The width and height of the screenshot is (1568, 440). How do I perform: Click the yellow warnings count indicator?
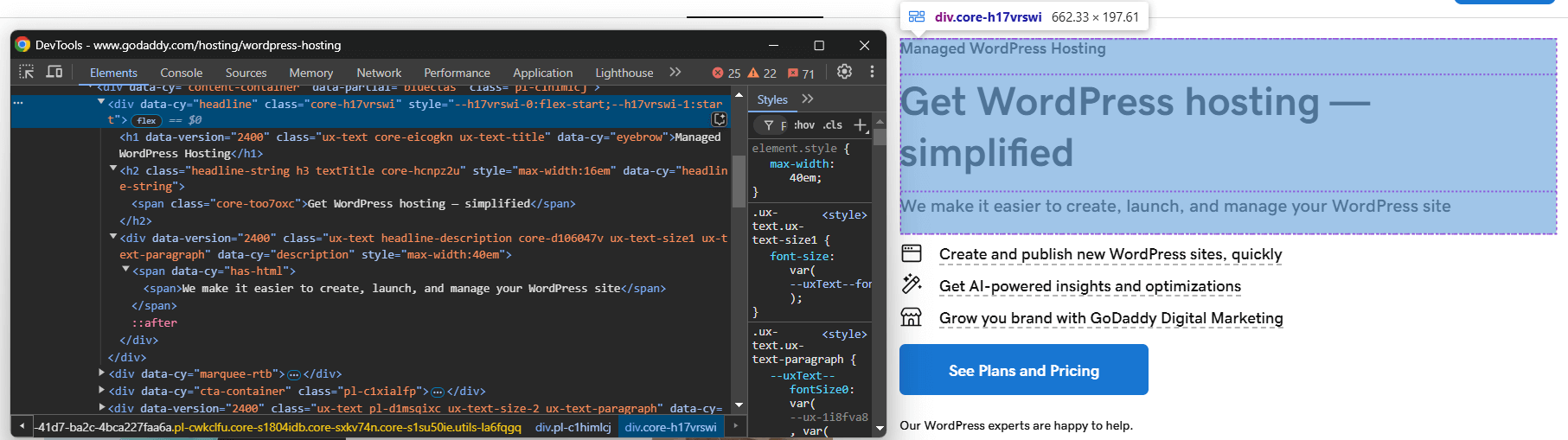762,73
